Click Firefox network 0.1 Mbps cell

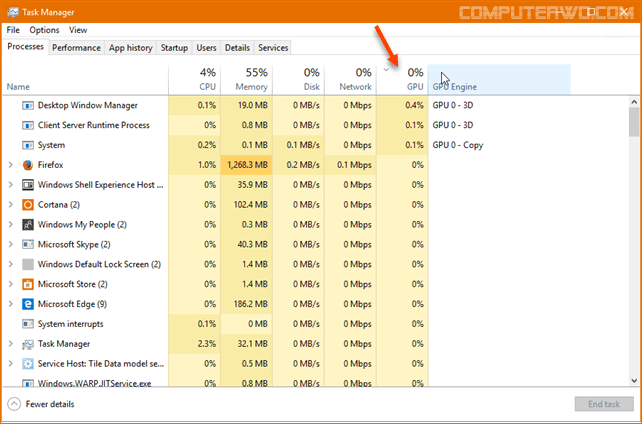click(350, 165)
